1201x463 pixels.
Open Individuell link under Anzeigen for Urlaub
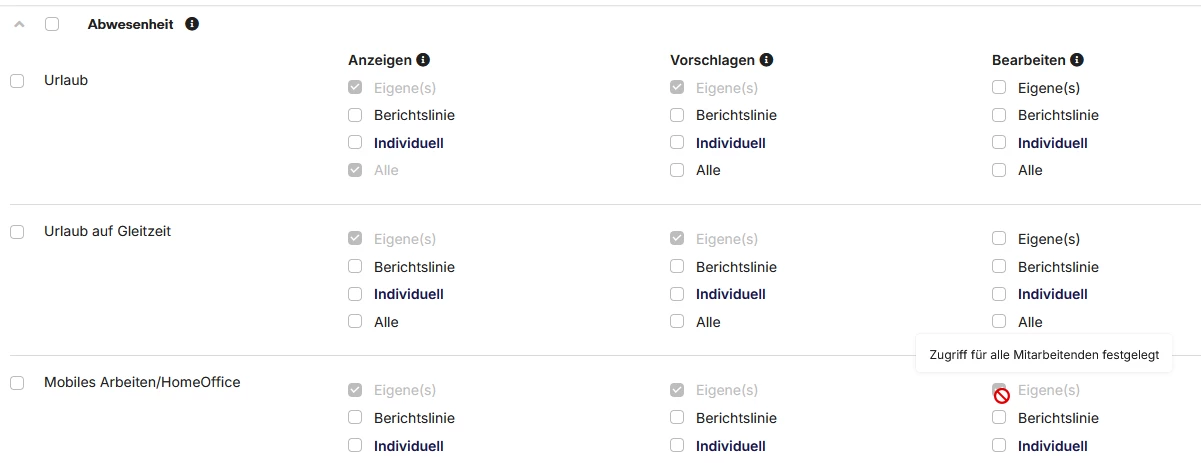[x=408, y=143]
